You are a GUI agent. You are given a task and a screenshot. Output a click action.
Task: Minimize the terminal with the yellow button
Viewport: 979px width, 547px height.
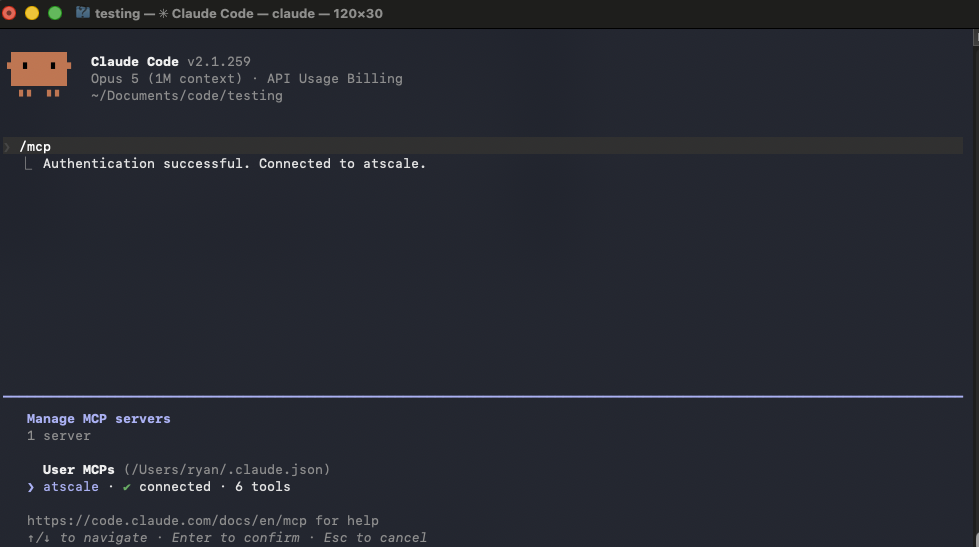[32, 12]
